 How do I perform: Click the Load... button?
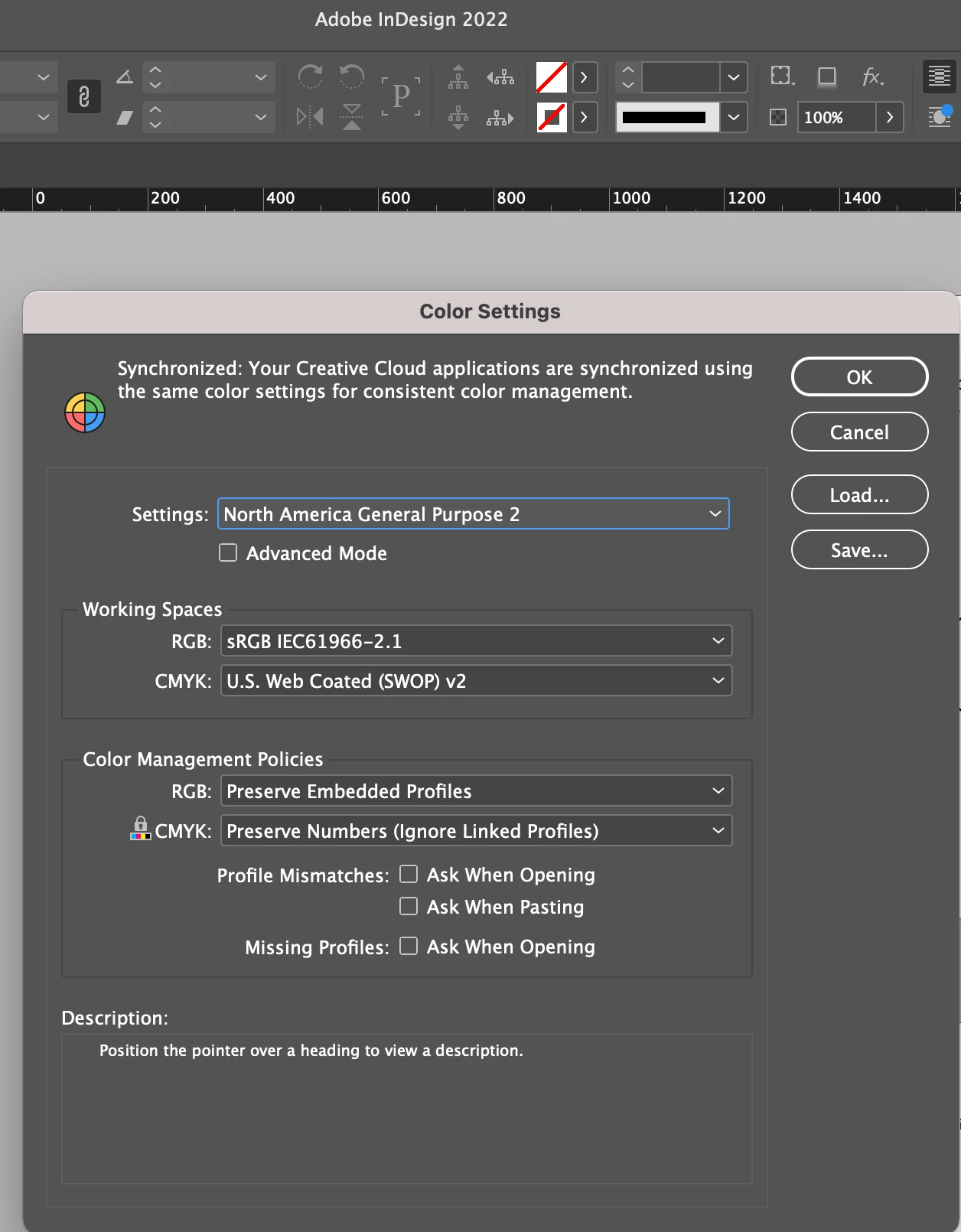[860, 494]
